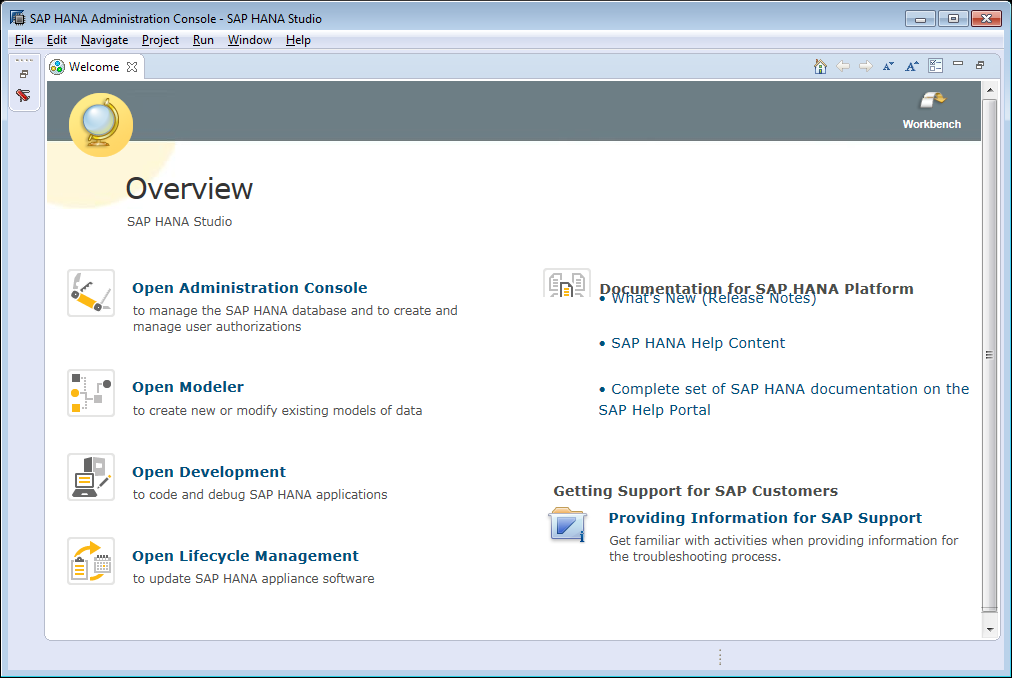
Task: Open Development link
Action: 209,472
